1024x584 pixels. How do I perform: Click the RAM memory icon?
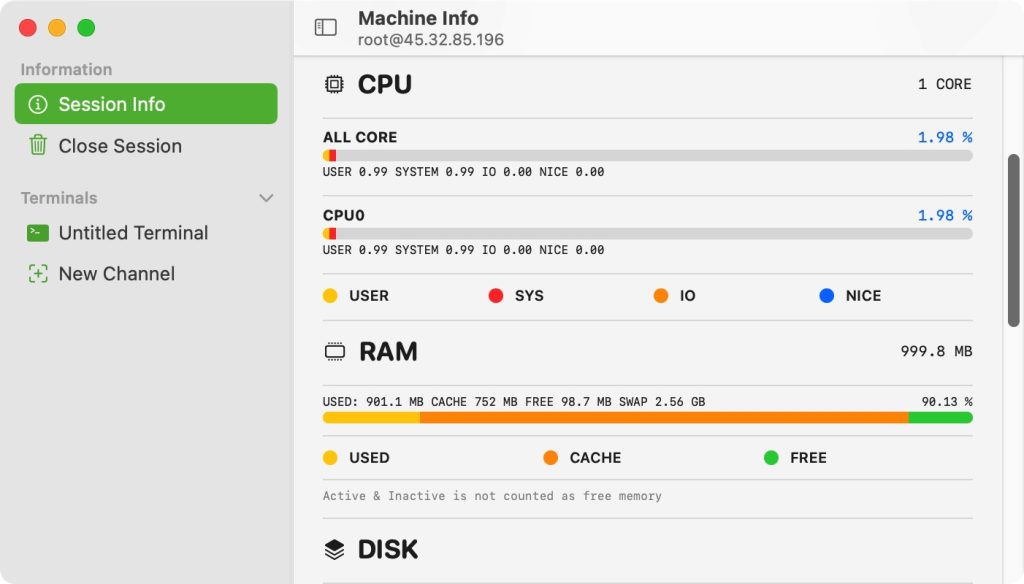pyautogui.click(x=335, y=351)
